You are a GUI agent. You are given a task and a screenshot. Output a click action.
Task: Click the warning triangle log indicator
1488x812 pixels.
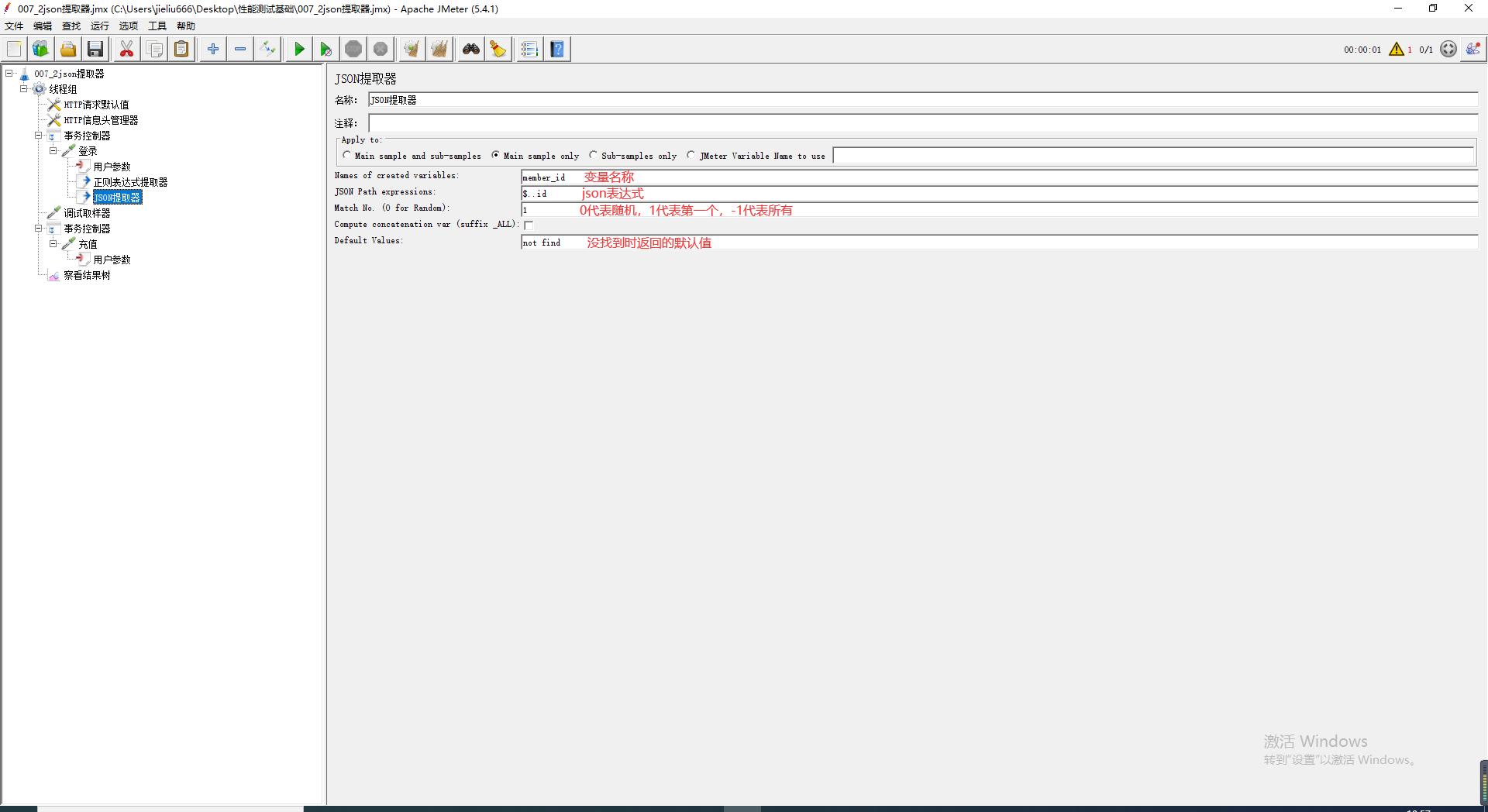(1397, 49)
